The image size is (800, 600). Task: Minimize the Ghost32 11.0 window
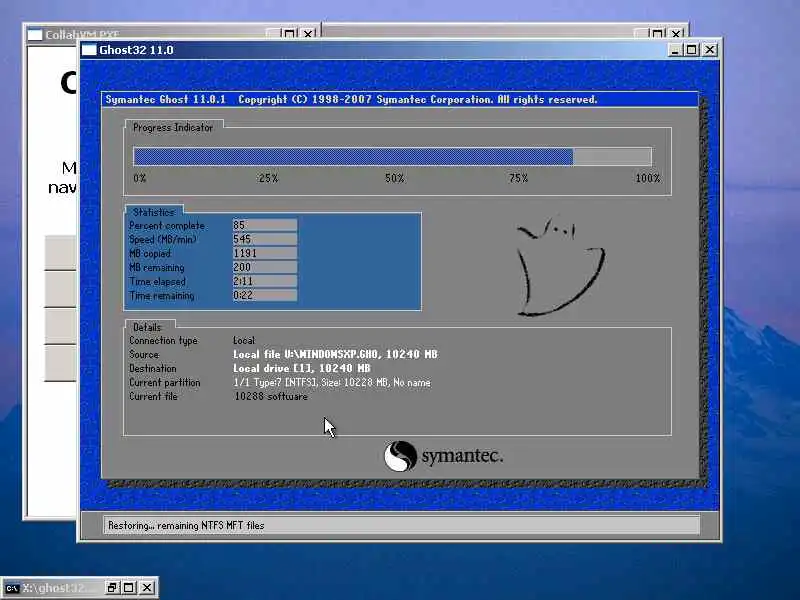coord(674,50)
